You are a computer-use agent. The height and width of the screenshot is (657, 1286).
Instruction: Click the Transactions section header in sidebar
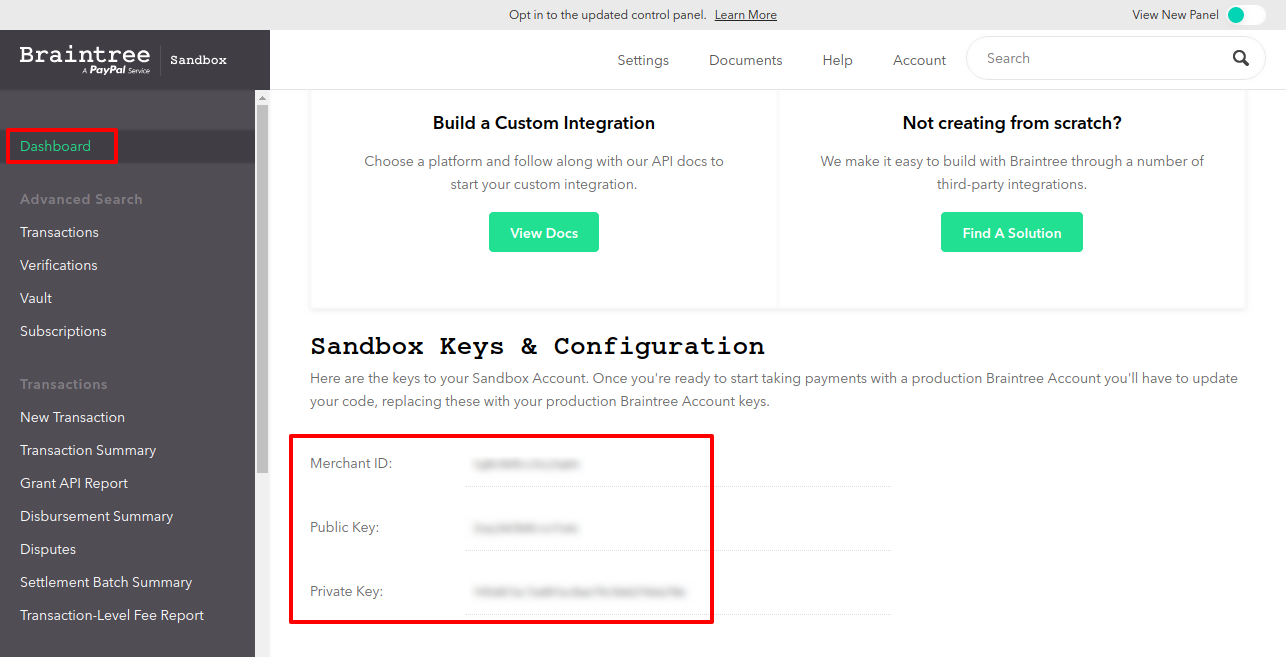coord(64,384)
